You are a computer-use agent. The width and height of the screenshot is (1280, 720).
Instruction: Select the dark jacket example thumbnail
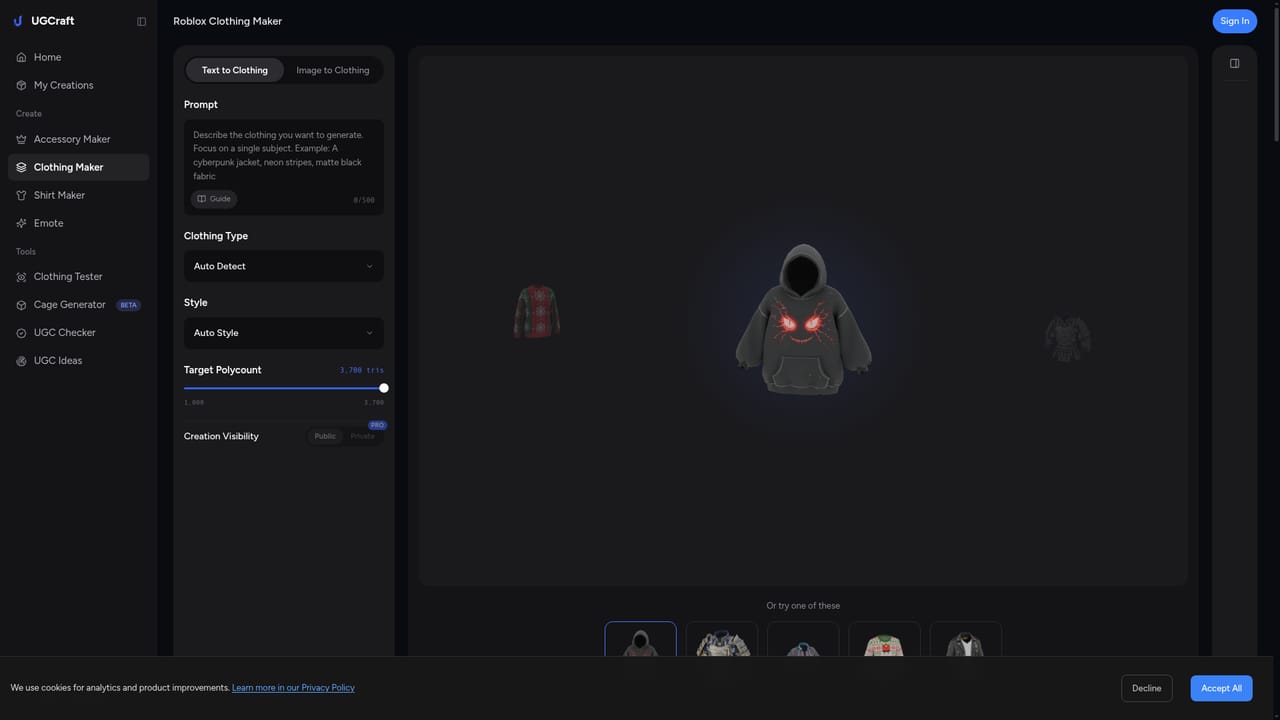pyautogui.click(x=965, y=640)
